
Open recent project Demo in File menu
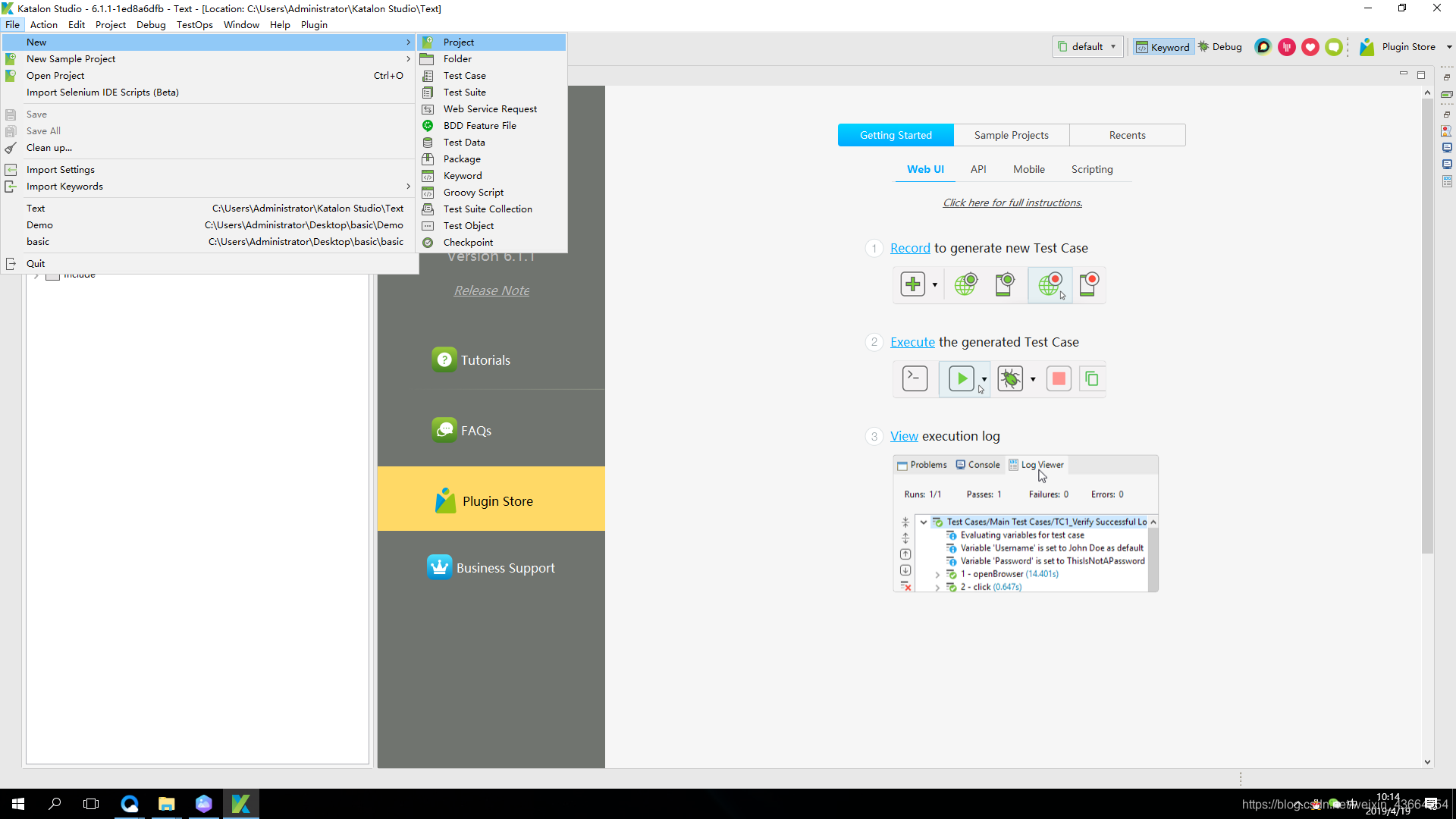[x=209, y=224]
